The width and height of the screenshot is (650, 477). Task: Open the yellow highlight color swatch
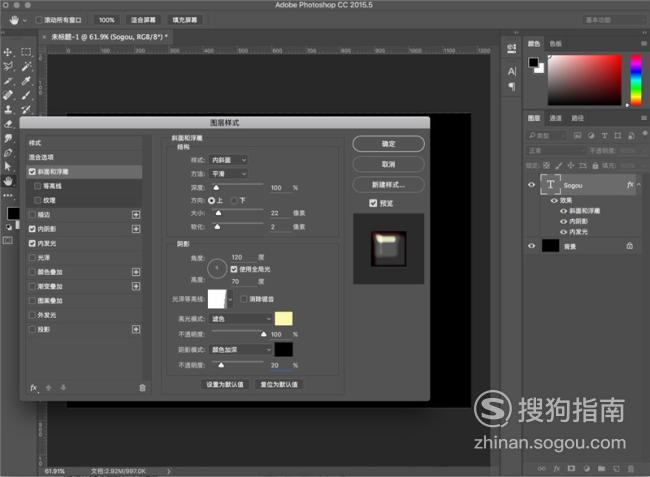284,319
